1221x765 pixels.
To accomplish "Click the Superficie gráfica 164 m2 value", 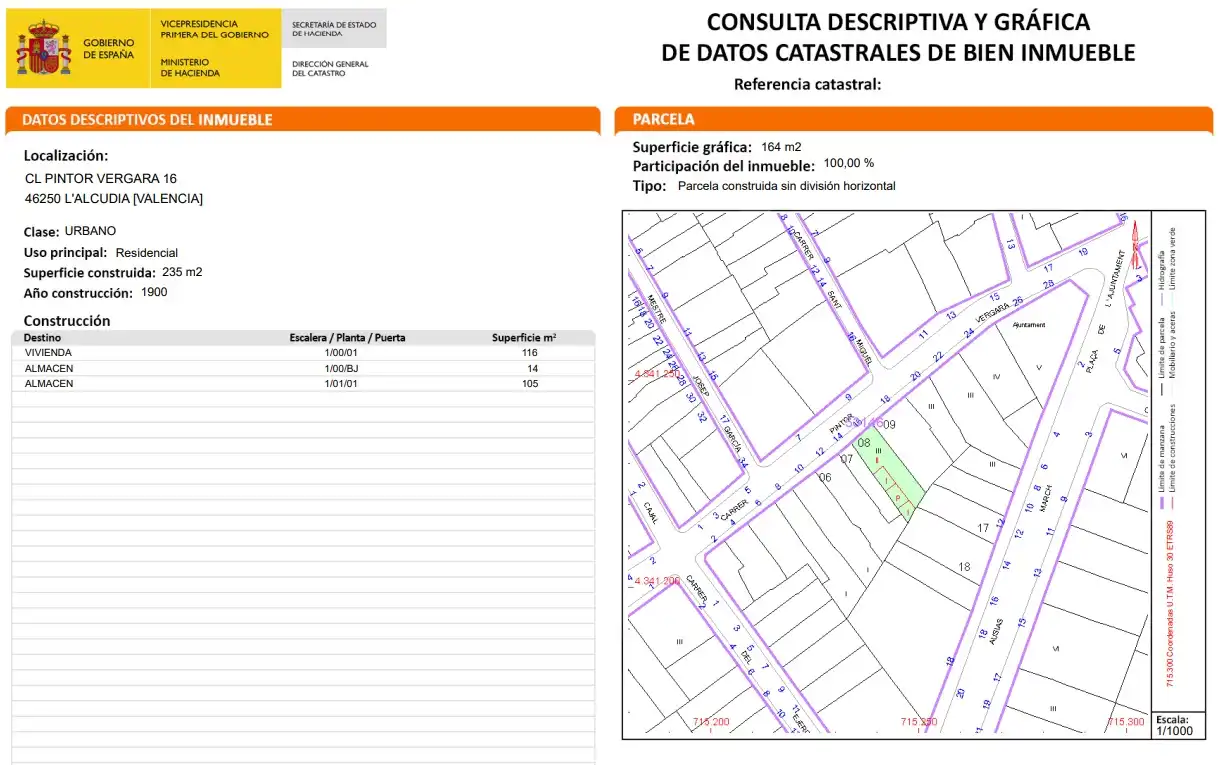I will click(x=781, y=147).
